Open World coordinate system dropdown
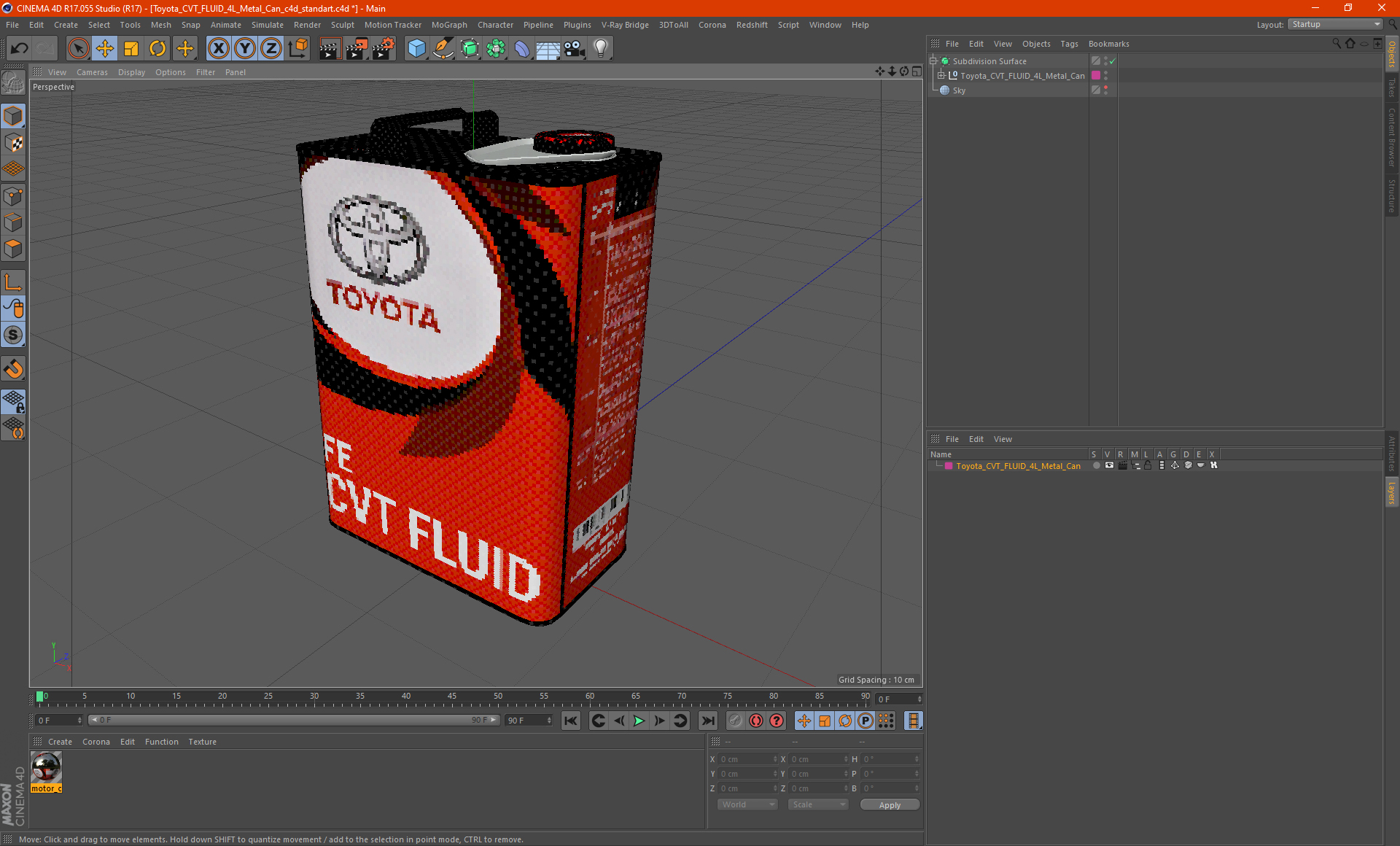The image size is (1400, 846). pyautogui.click(x=747, y=804)
